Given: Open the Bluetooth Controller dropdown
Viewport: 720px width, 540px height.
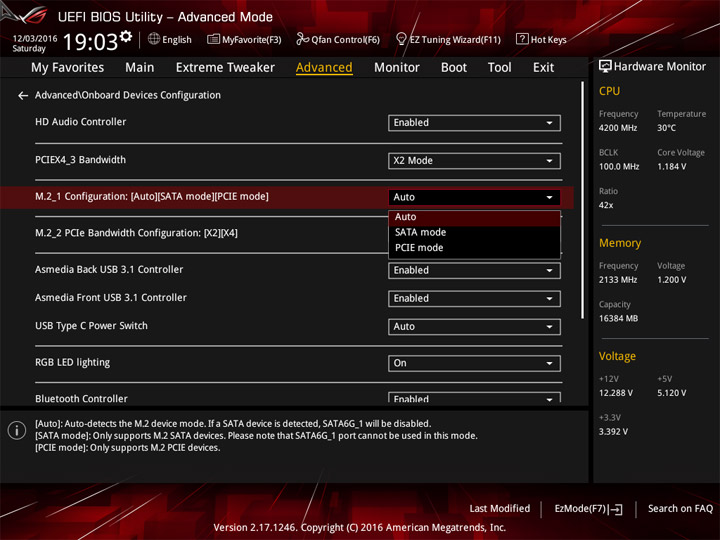Looking at the screenshot, I should click(x=474, y=398).
